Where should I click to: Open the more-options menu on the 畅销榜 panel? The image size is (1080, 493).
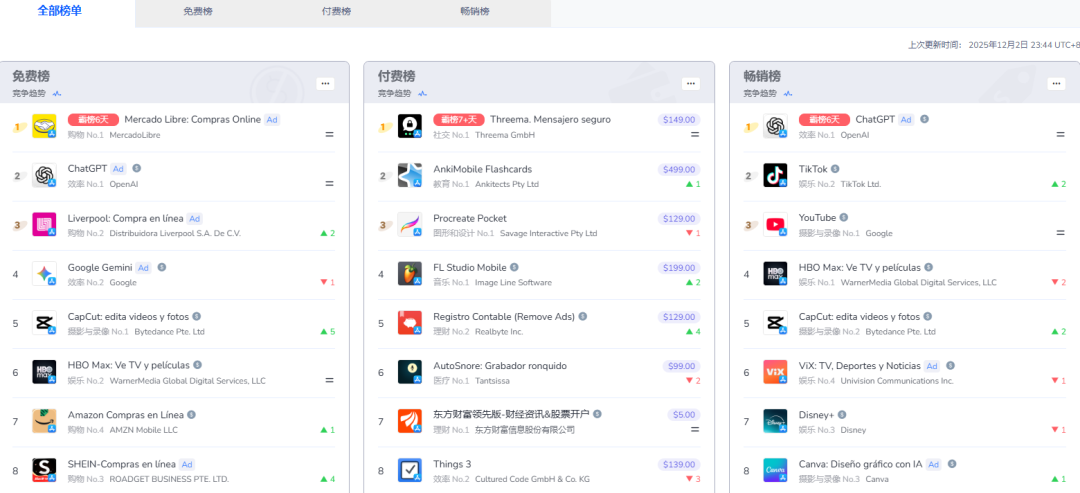click(1056, 83)
